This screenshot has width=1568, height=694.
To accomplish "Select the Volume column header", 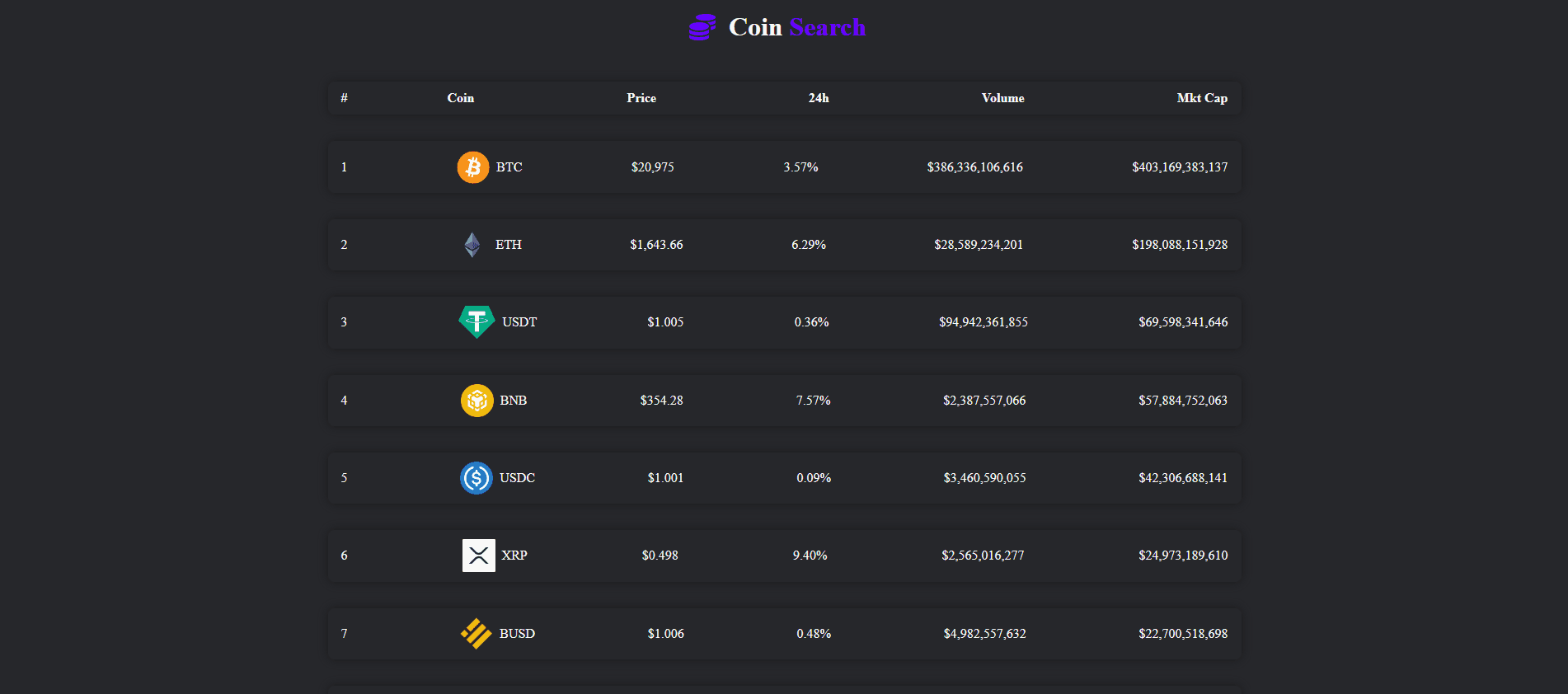I will (1002, 98).
